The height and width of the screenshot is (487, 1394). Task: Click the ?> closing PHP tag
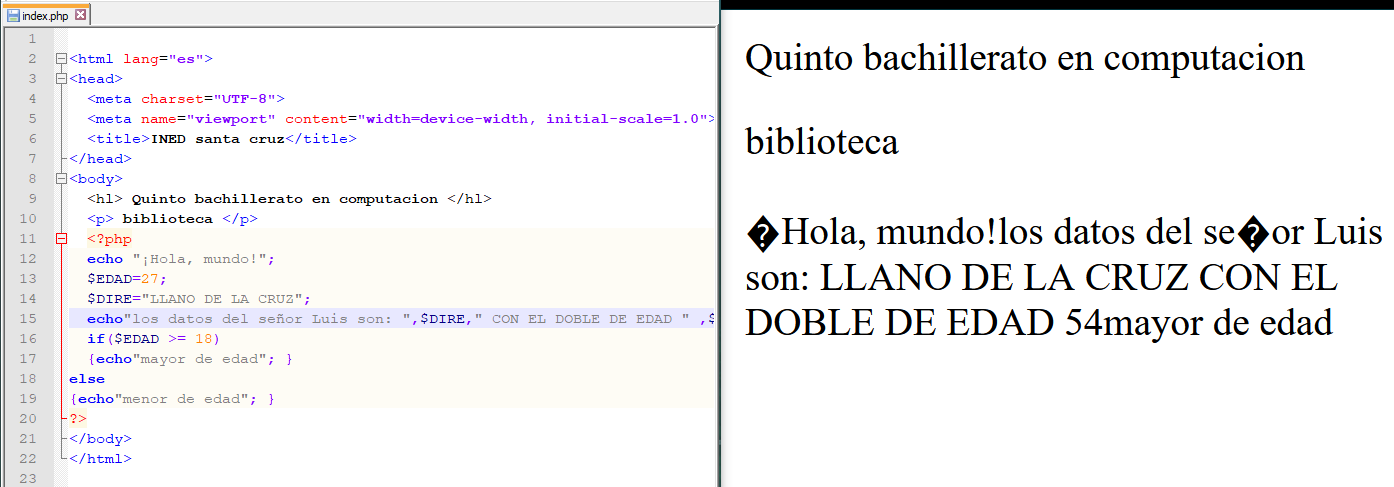tap(78, 419)
